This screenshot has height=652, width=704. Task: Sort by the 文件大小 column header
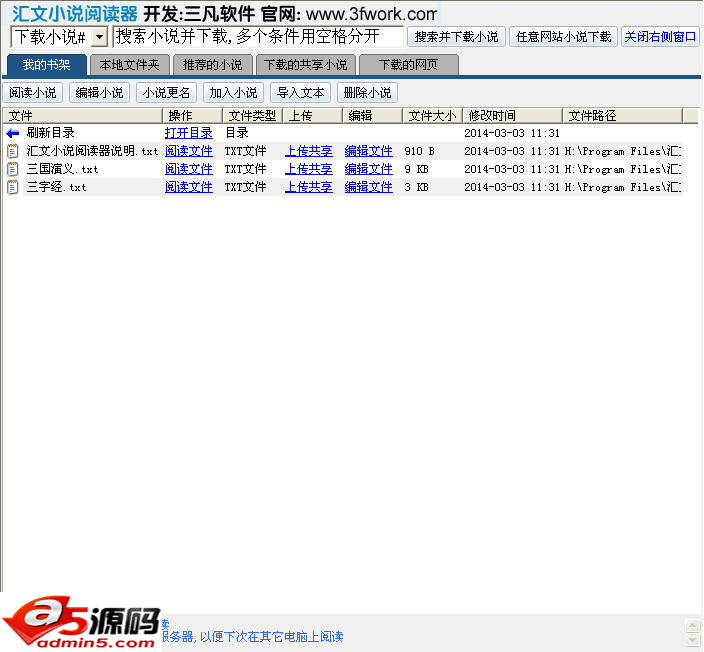click(432, 115)
